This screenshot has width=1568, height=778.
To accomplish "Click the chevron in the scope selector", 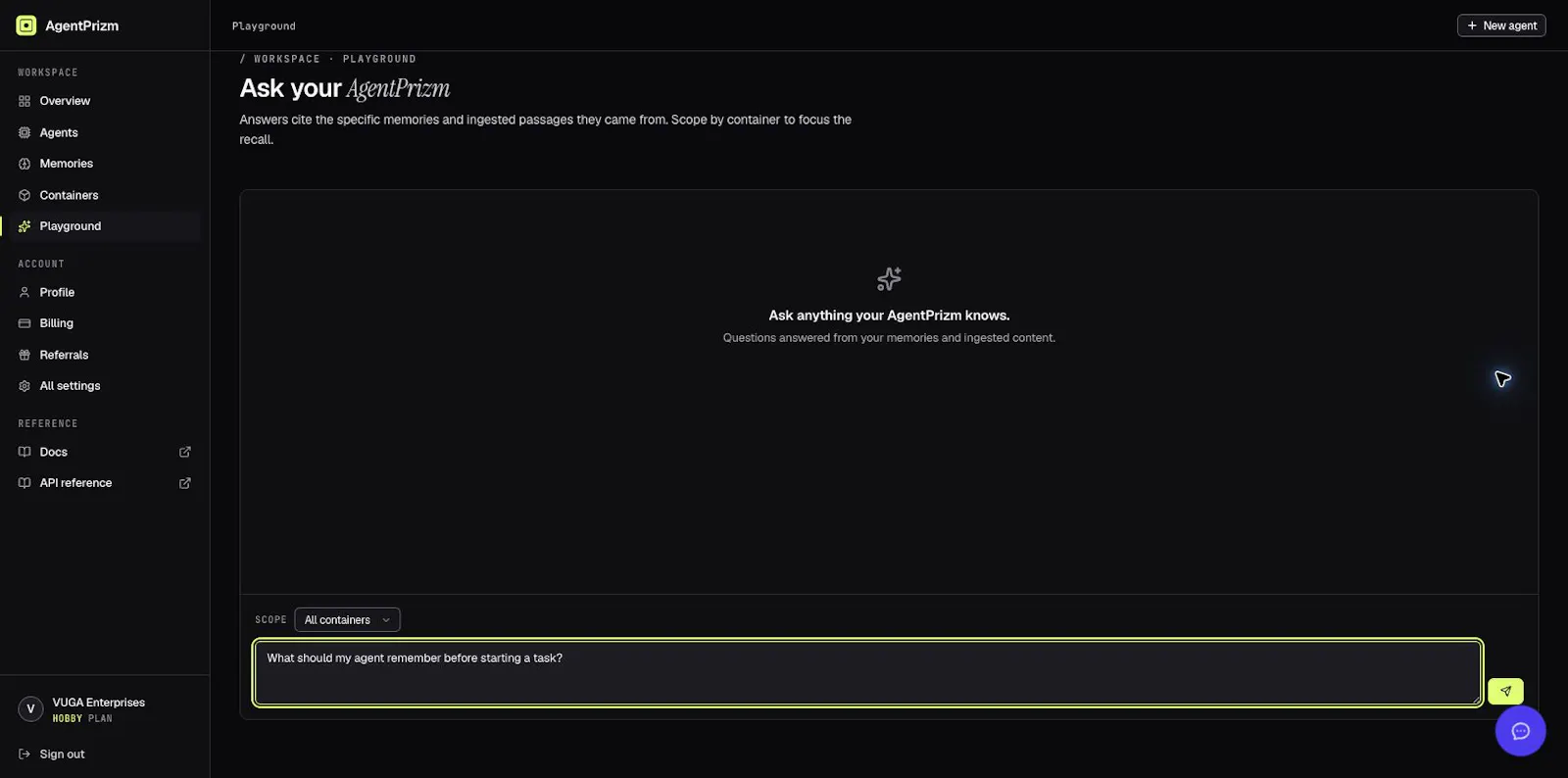I will pyautogui.click(x=386, y=620).
